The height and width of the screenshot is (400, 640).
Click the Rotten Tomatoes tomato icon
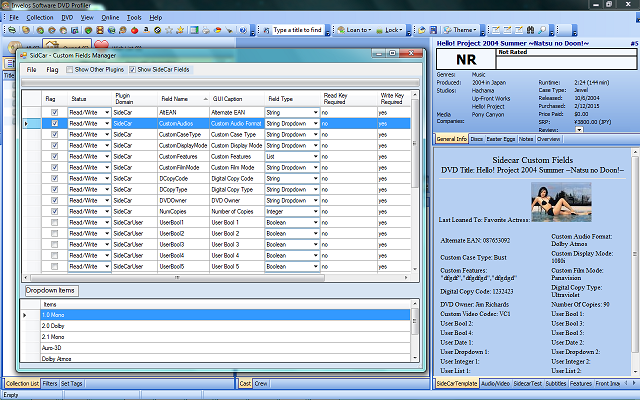coord(134,30)
